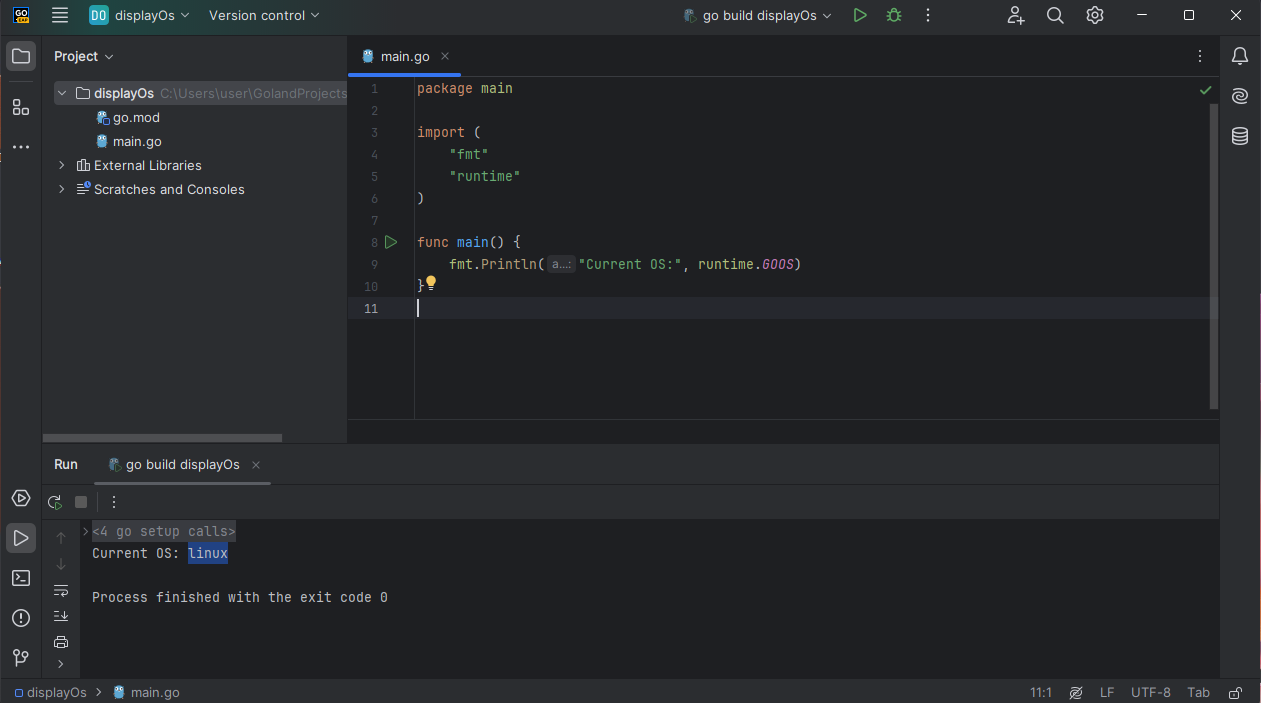Open the main menu hamburger icon
This screenshot has width=1261, height=703.
pyautogui.click(x=59, y=15)
